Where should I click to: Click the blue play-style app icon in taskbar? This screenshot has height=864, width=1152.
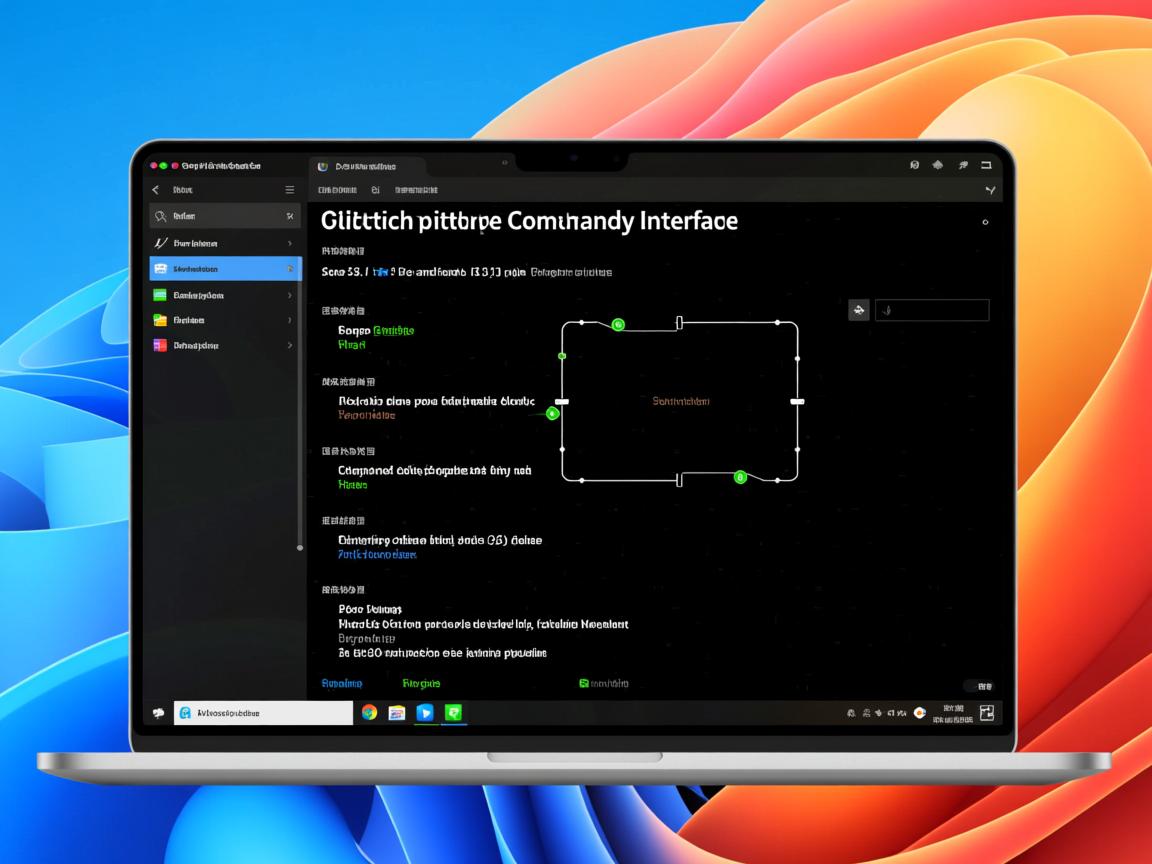click(425, 713)
